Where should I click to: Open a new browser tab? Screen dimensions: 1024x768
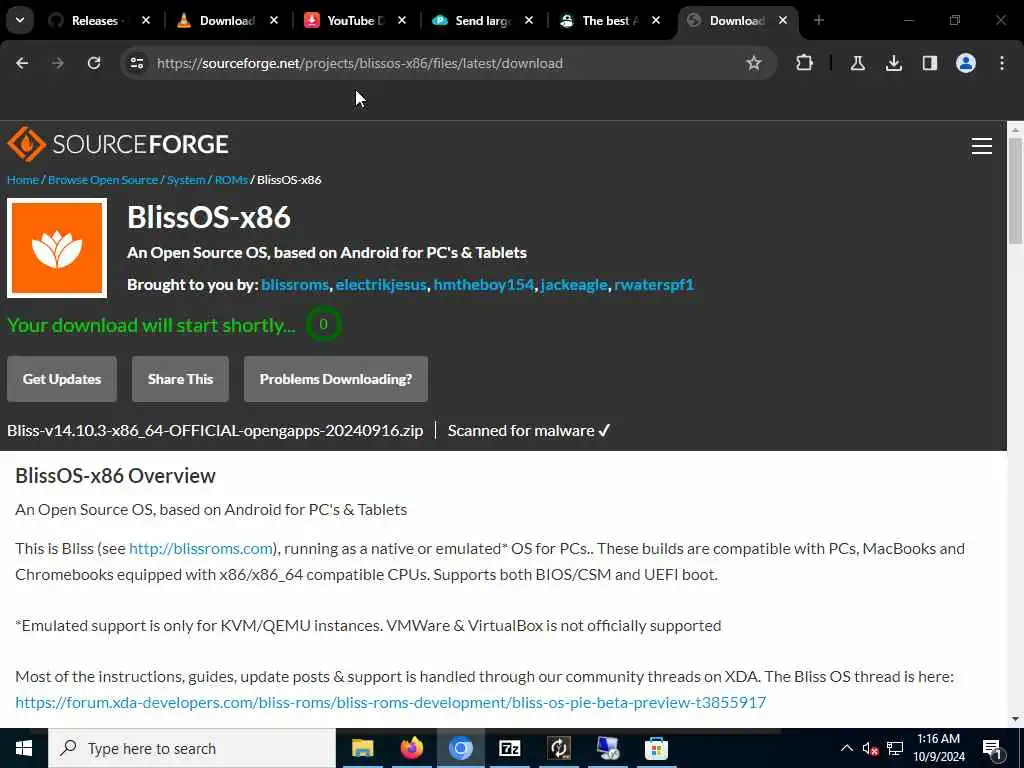pyautogui.click(x=818, y=21)
